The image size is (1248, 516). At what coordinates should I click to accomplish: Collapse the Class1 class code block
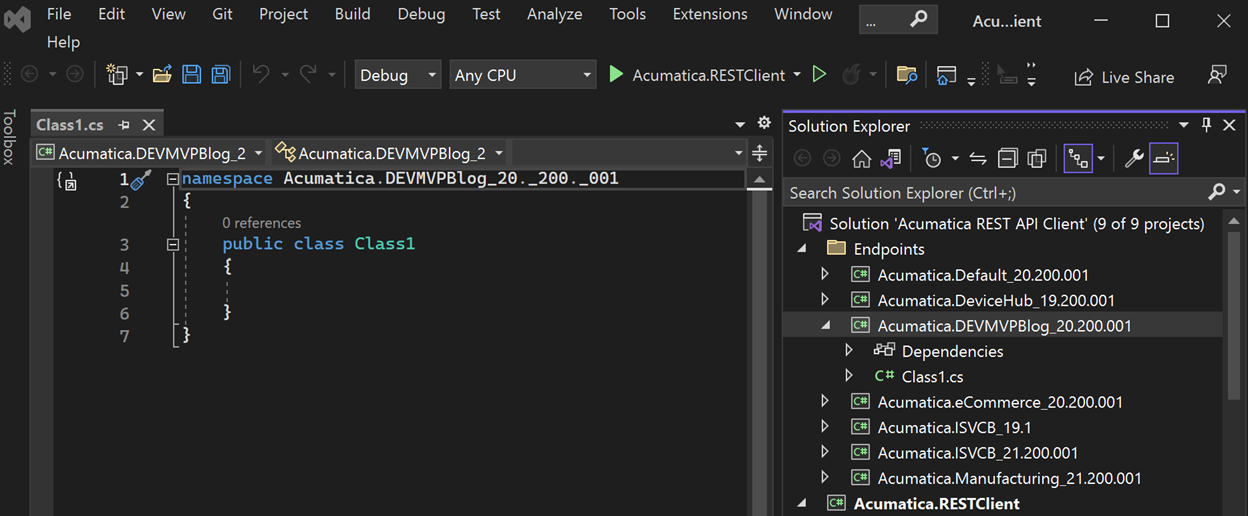(172, 244)
